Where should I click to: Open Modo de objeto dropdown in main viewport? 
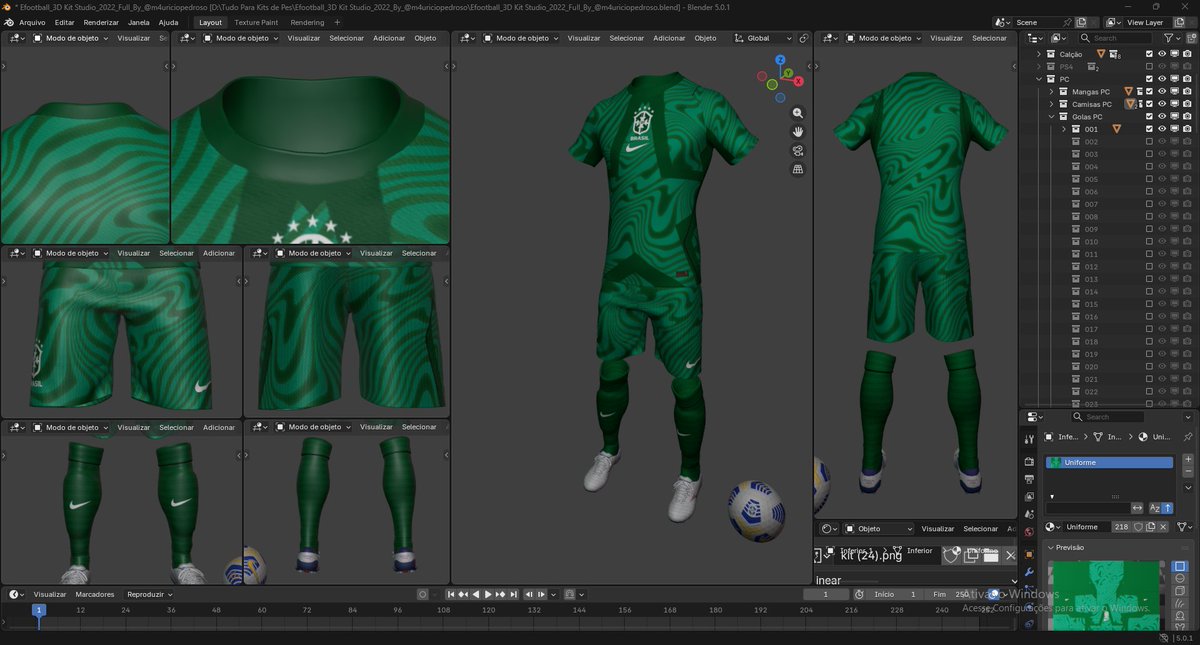(520, 38)
